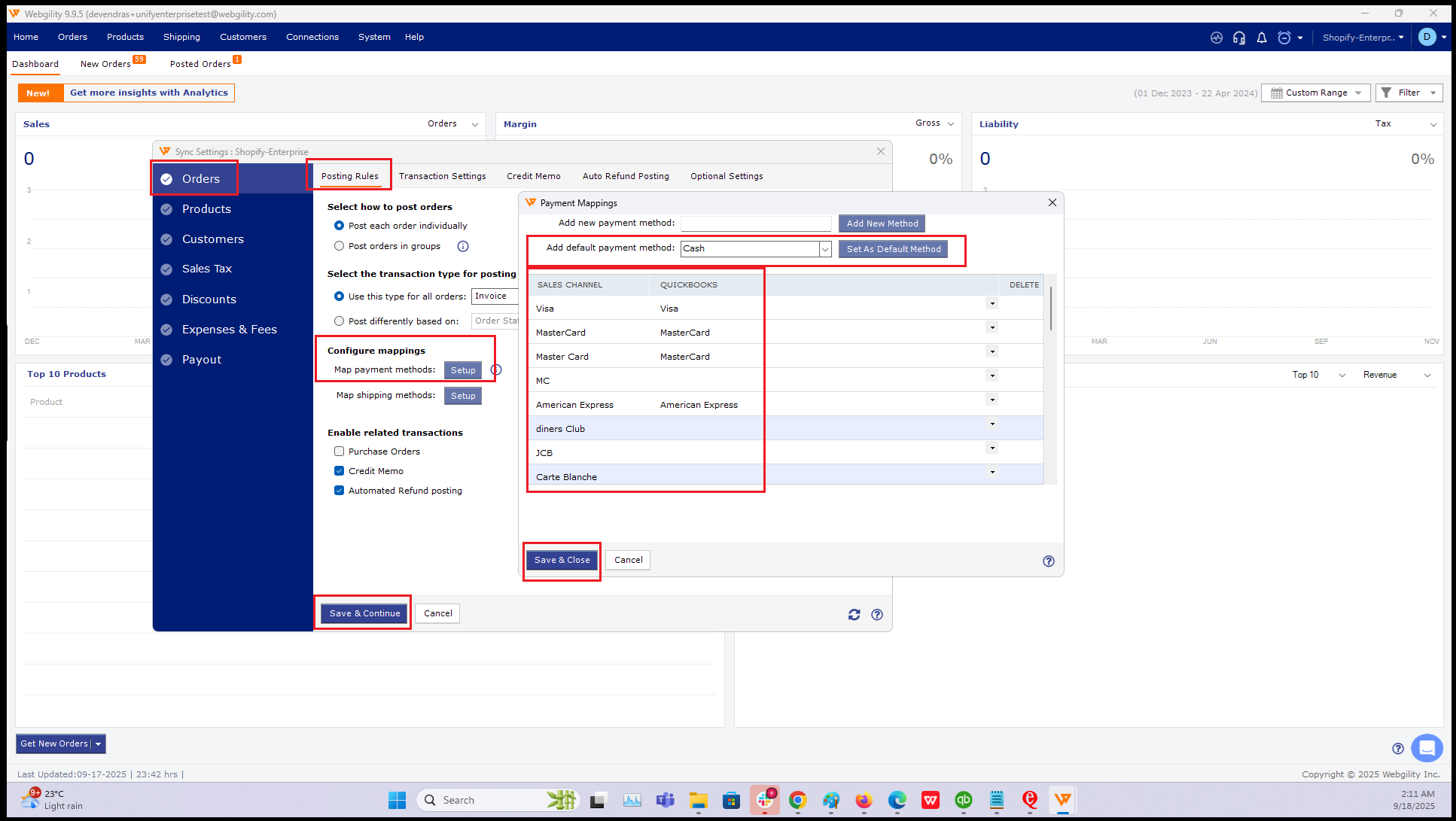Open Slack from the taskbar
Image resolution: width=1456 pixels, height=821 pixels.
(x=766, y=800)
